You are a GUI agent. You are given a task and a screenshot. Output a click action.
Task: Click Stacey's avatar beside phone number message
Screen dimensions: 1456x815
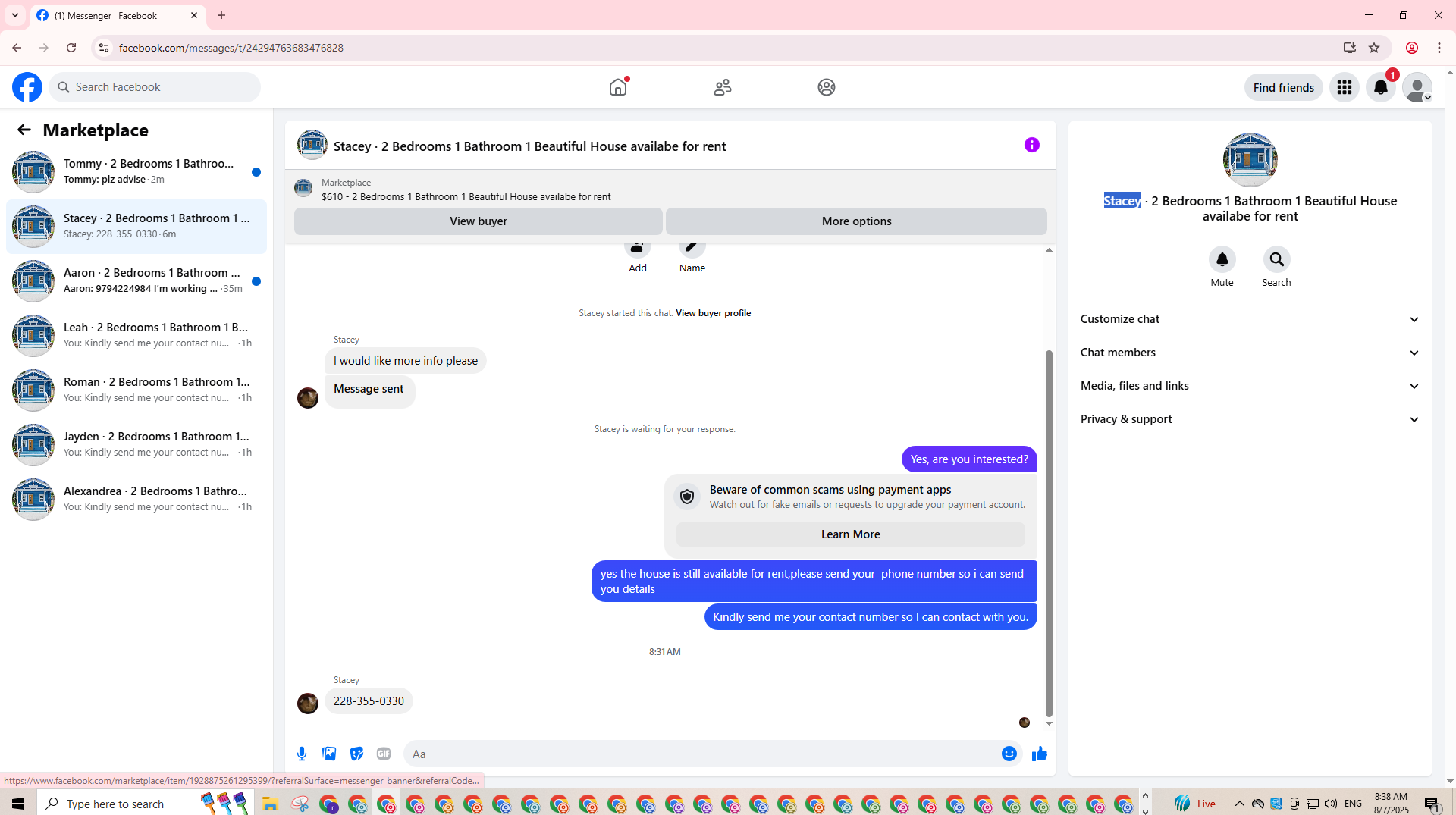[x=308, y=704]
